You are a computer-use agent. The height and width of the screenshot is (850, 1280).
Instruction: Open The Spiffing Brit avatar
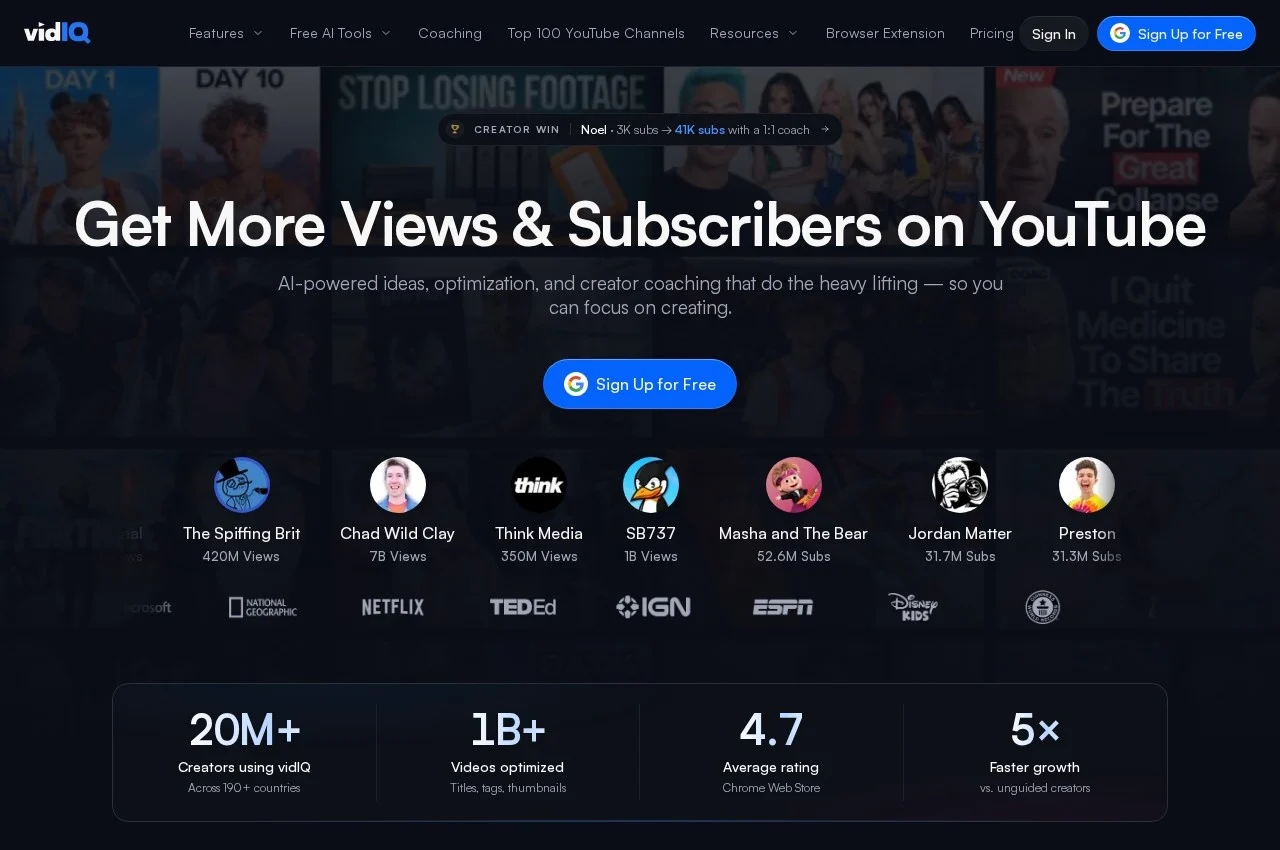(242, 485)
